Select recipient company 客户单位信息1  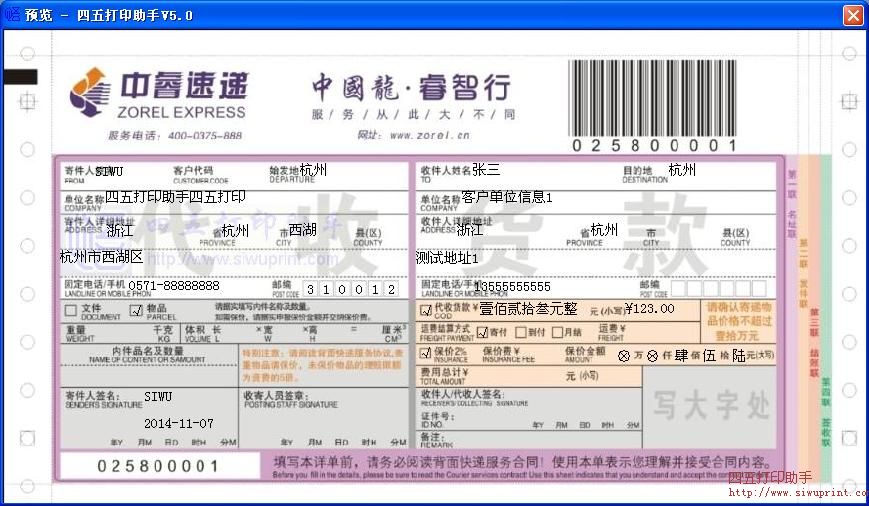click(x=507, y=197)
